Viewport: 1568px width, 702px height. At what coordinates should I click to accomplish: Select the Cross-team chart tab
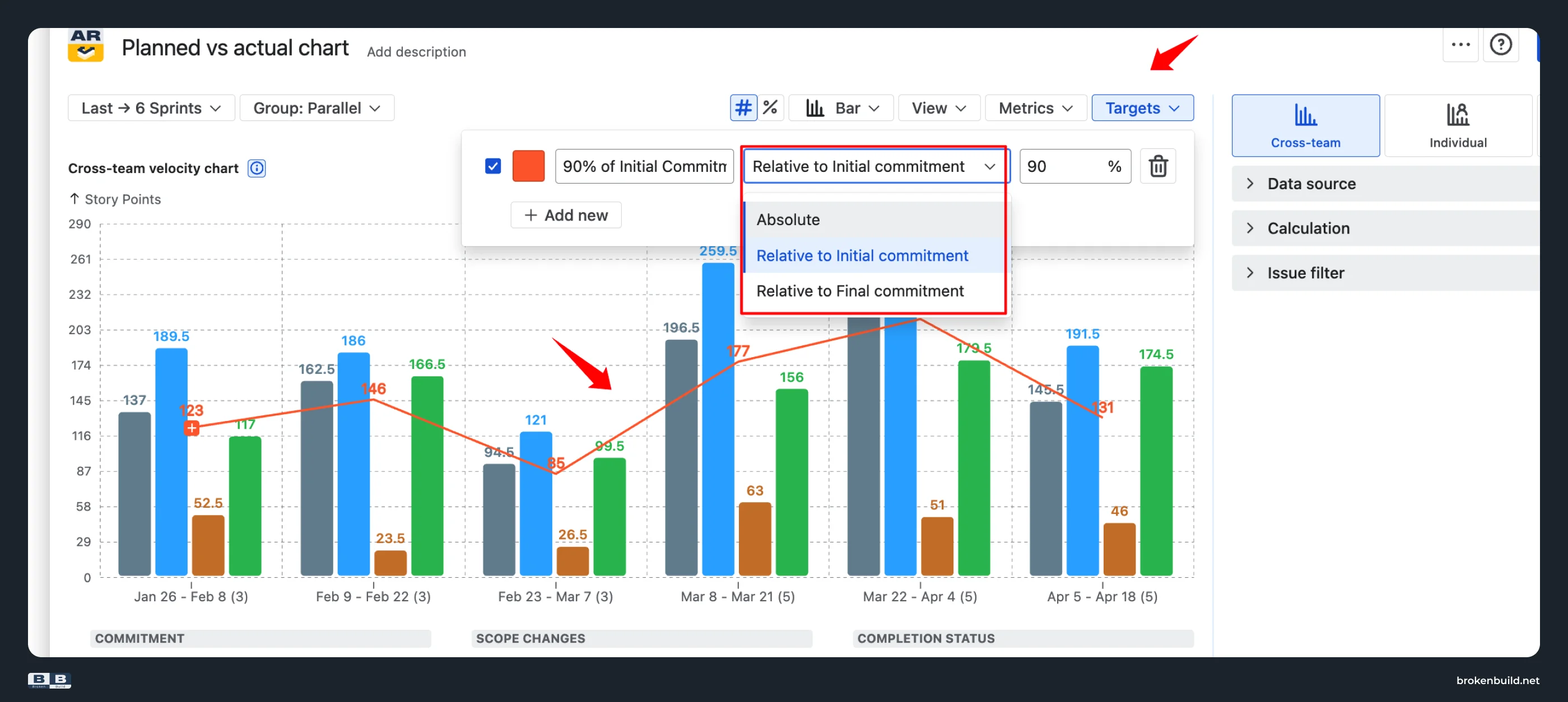[1306, 125]
